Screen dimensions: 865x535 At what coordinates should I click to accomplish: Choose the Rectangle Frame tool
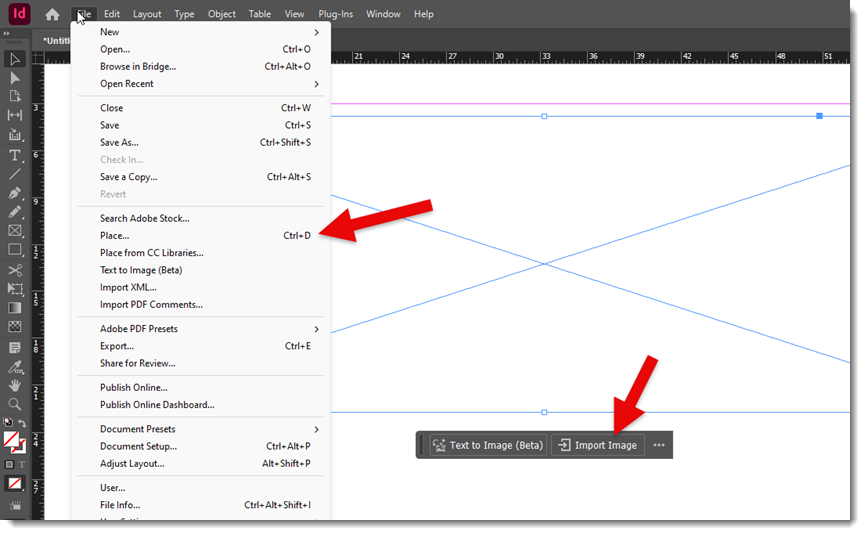(x=15, y=231)
